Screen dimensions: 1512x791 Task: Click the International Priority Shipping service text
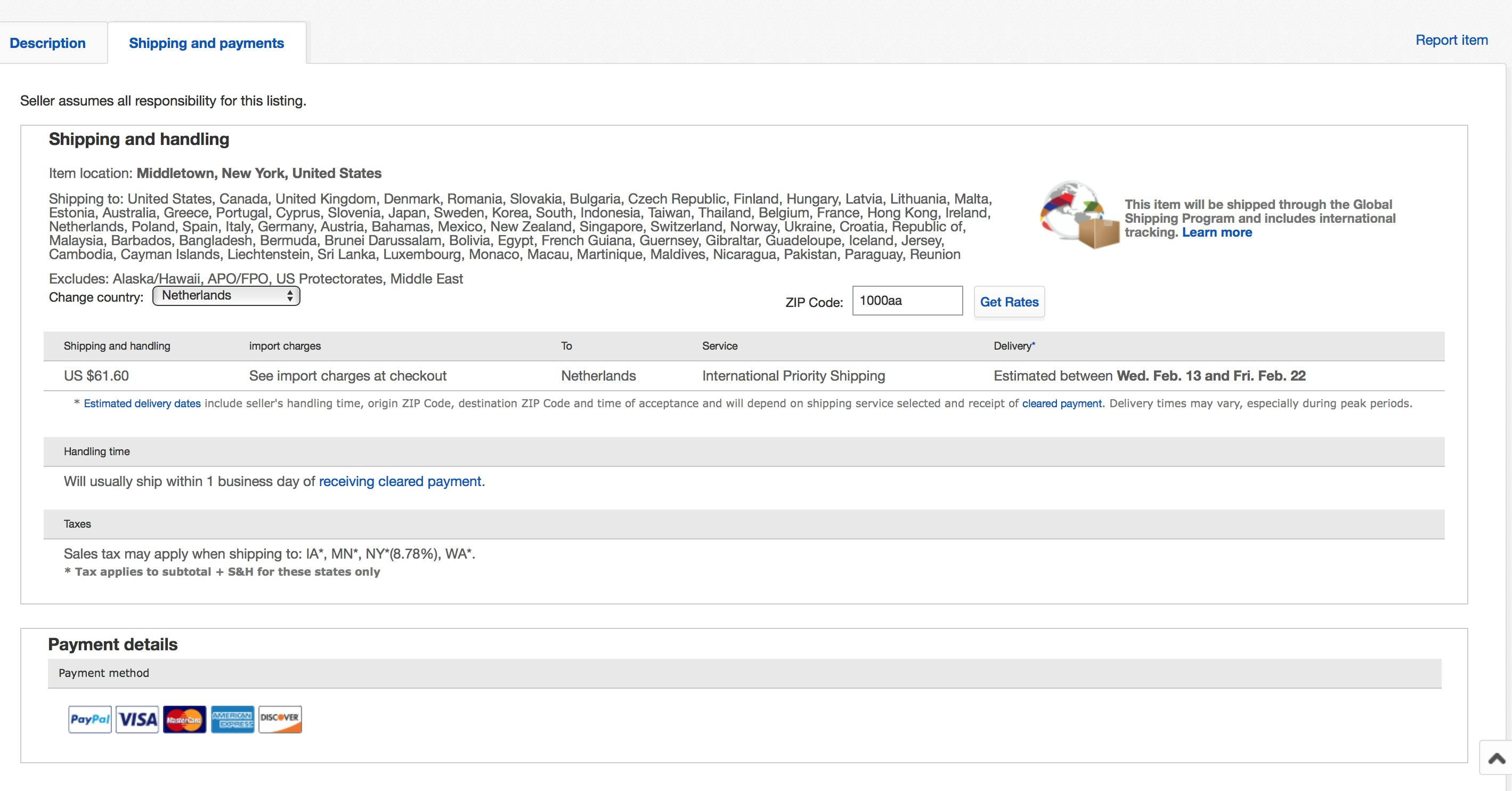[x=793, y=376]
